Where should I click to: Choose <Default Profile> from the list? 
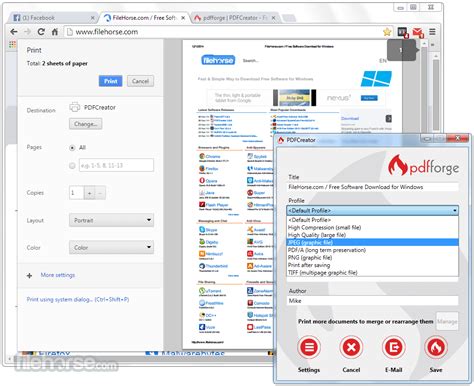tap(372, 220)
